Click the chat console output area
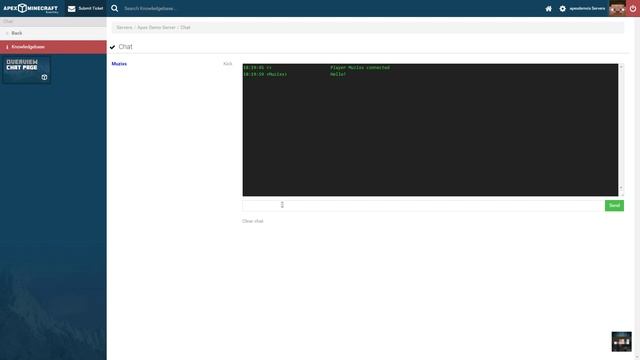This screenshot has height=360, width=640. point(430,130)
